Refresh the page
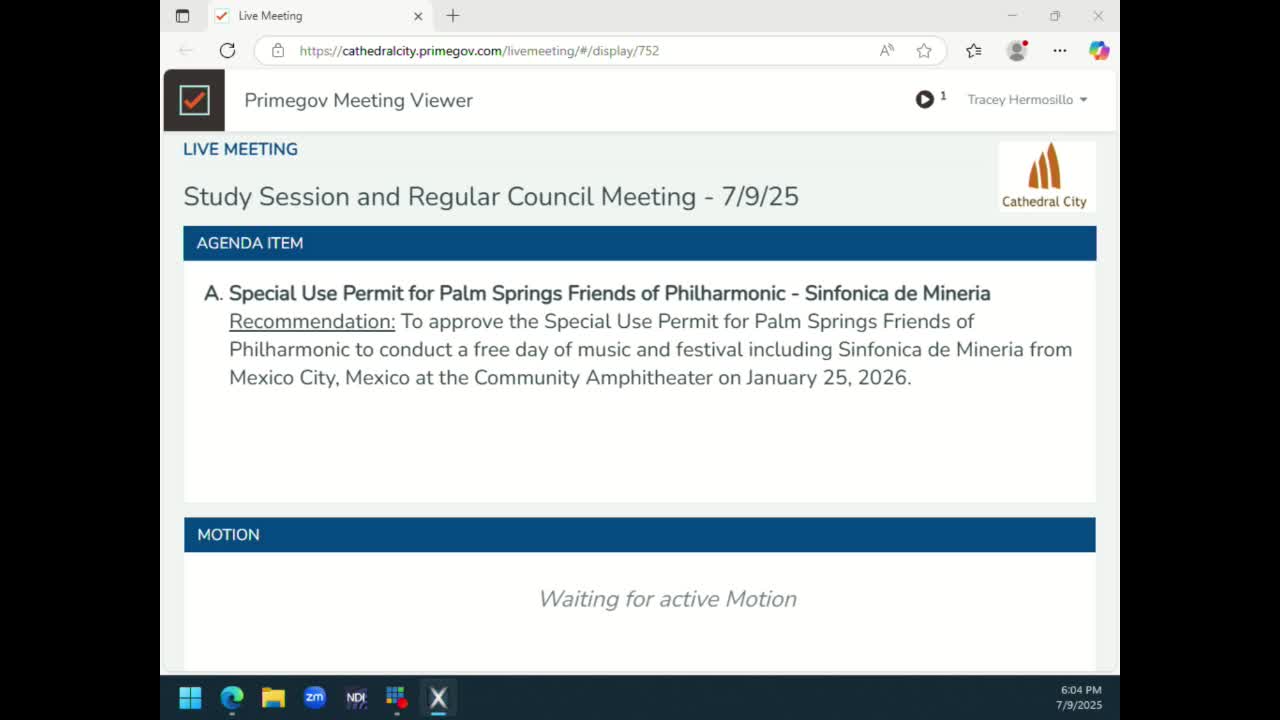Viewport: 1280px width, 720px height. (227, 50)
